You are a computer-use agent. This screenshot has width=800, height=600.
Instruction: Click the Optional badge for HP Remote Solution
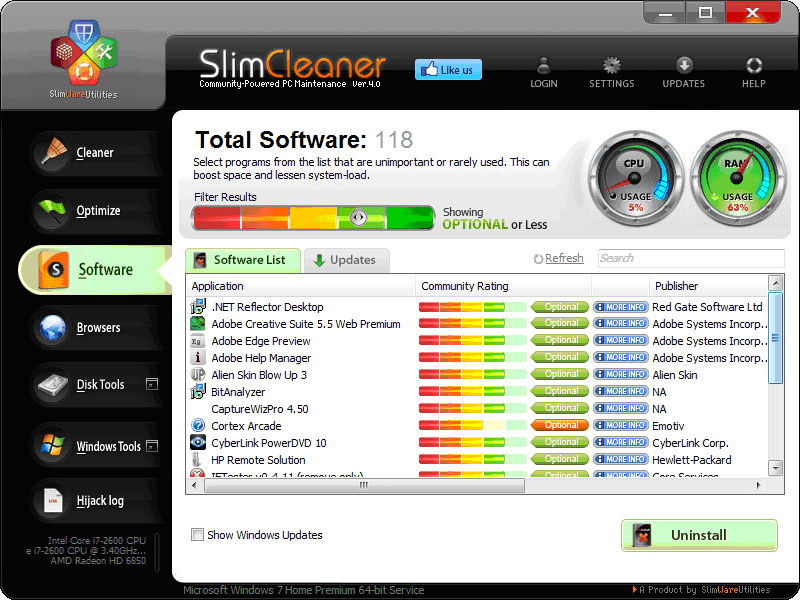[560, 459]
